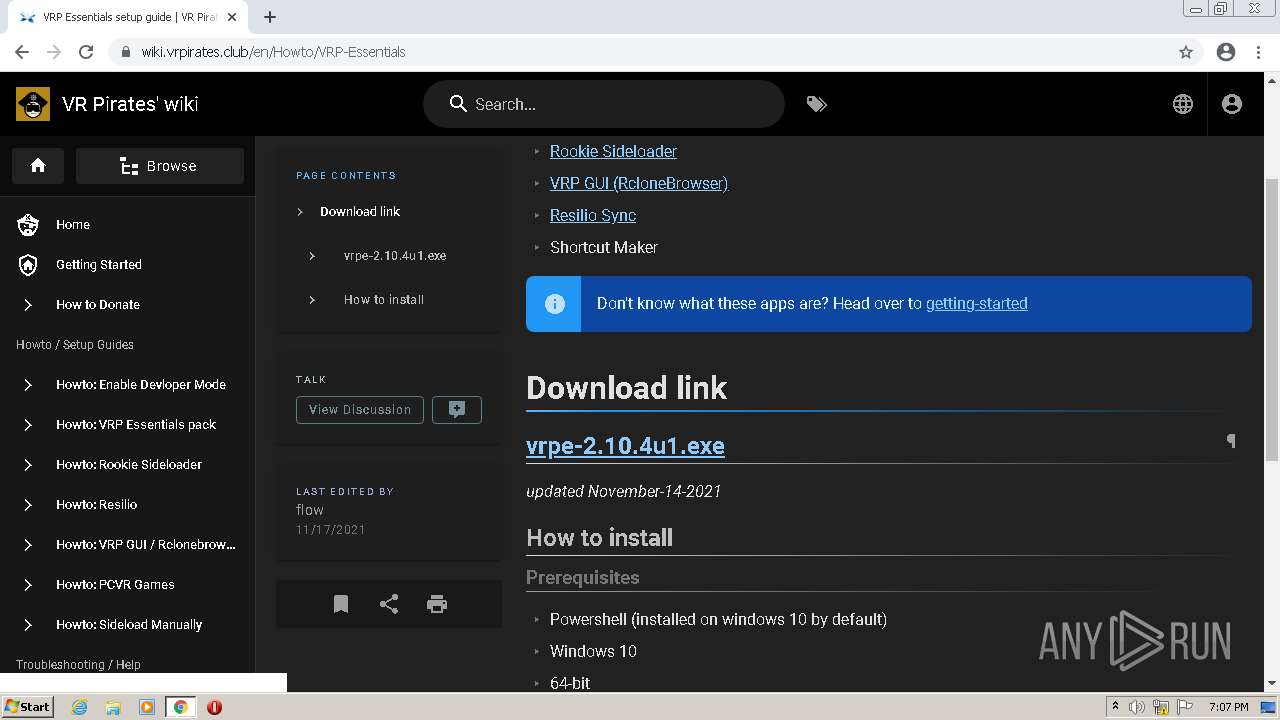View site info via padlock icon
The width and height of the screenshot is (1280, 720).
tap(126, 52)
